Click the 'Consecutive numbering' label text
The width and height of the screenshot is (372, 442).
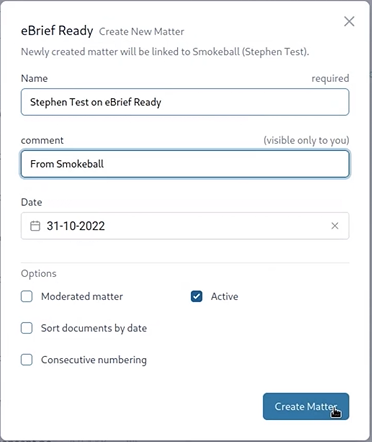pyautogui.click(x=94, y=360)
